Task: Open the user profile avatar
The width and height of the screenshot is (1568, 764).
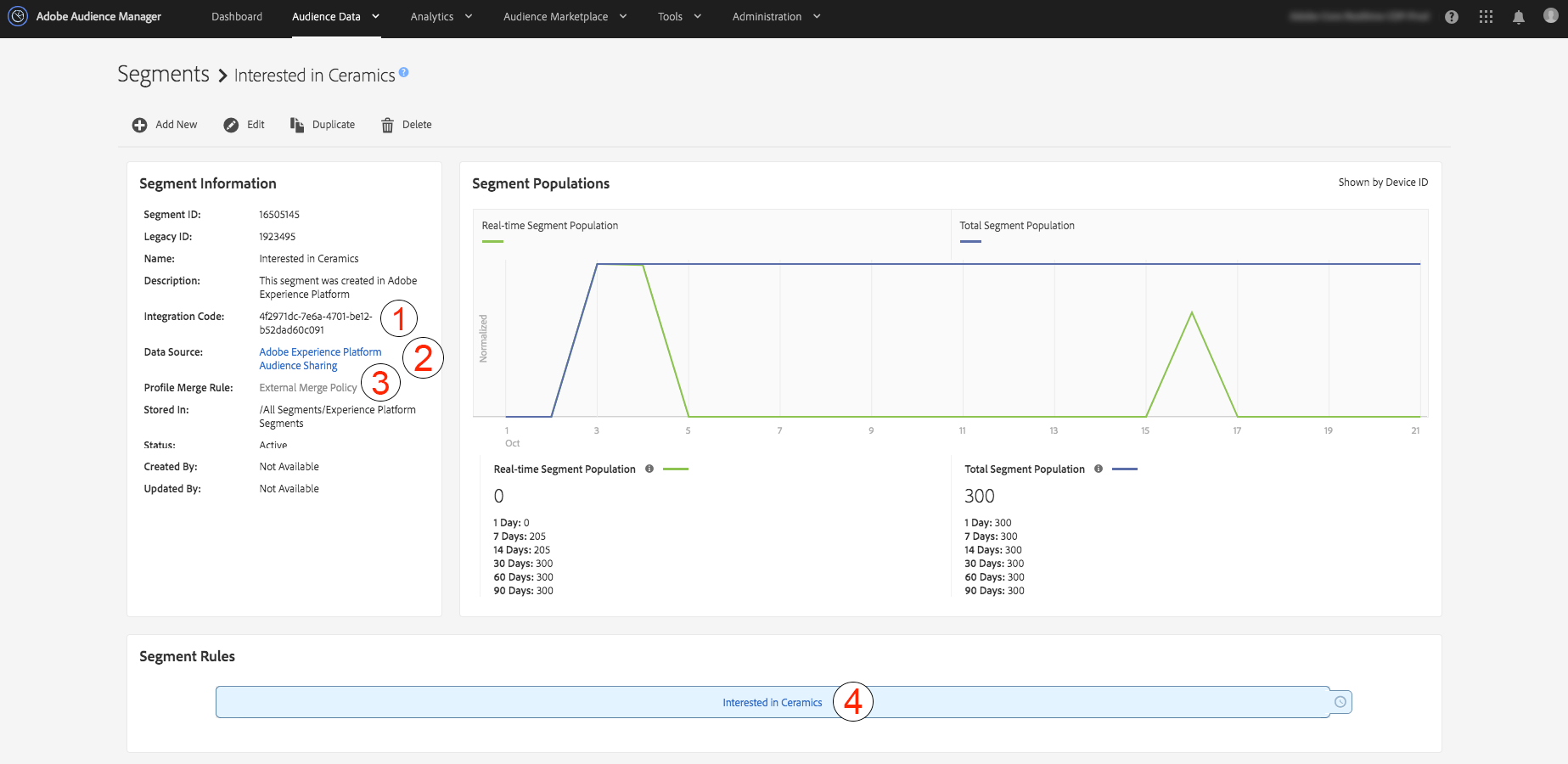Action: pyautogui.click(x=1550, y=16)
